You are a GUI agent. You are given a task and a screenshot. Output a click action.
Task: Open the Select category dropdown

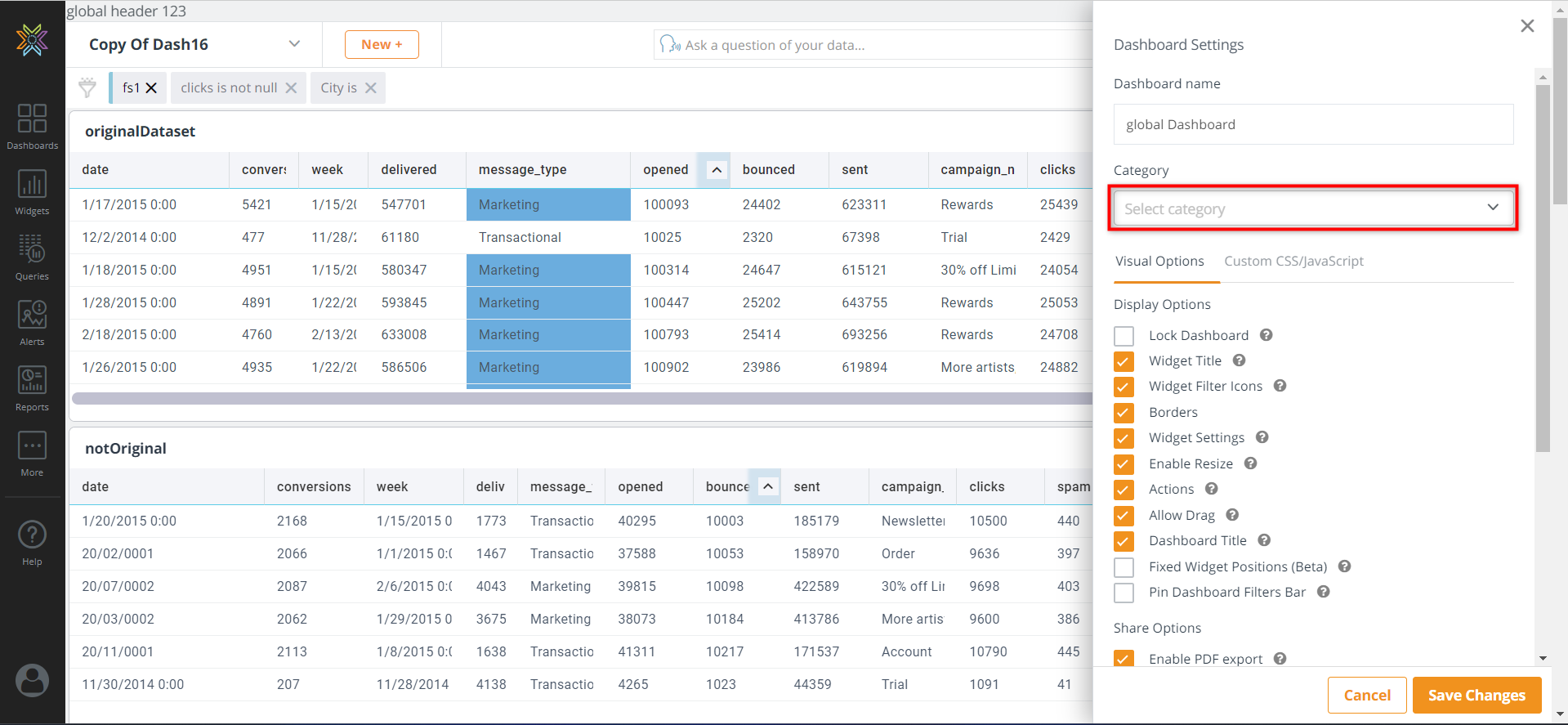[1312, 208]
